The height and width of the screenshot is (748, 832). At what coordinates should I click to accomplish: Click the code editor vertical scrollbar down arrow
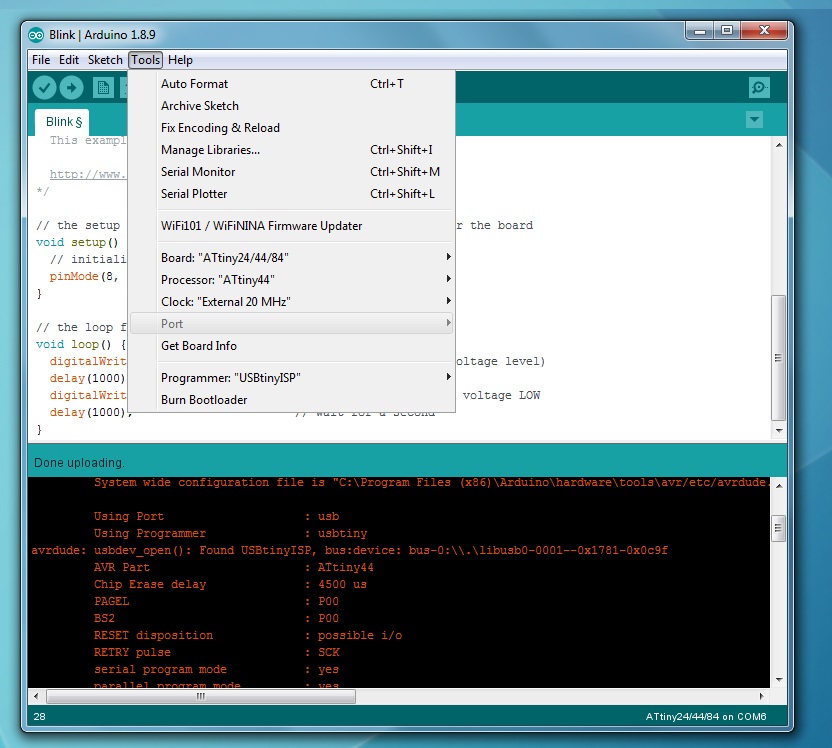click(x=779, y=429)
